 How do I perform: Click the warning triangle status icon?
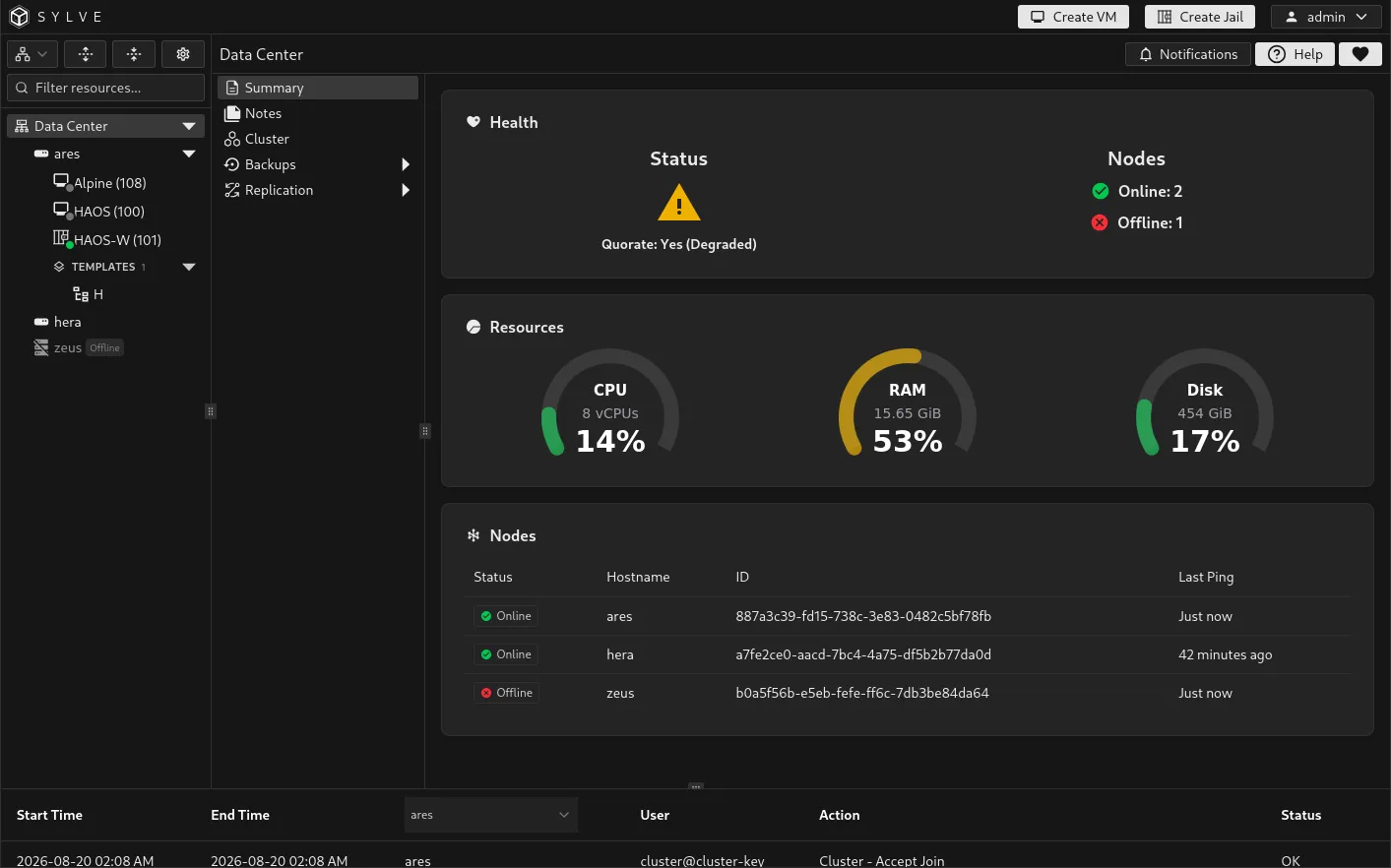679,204
